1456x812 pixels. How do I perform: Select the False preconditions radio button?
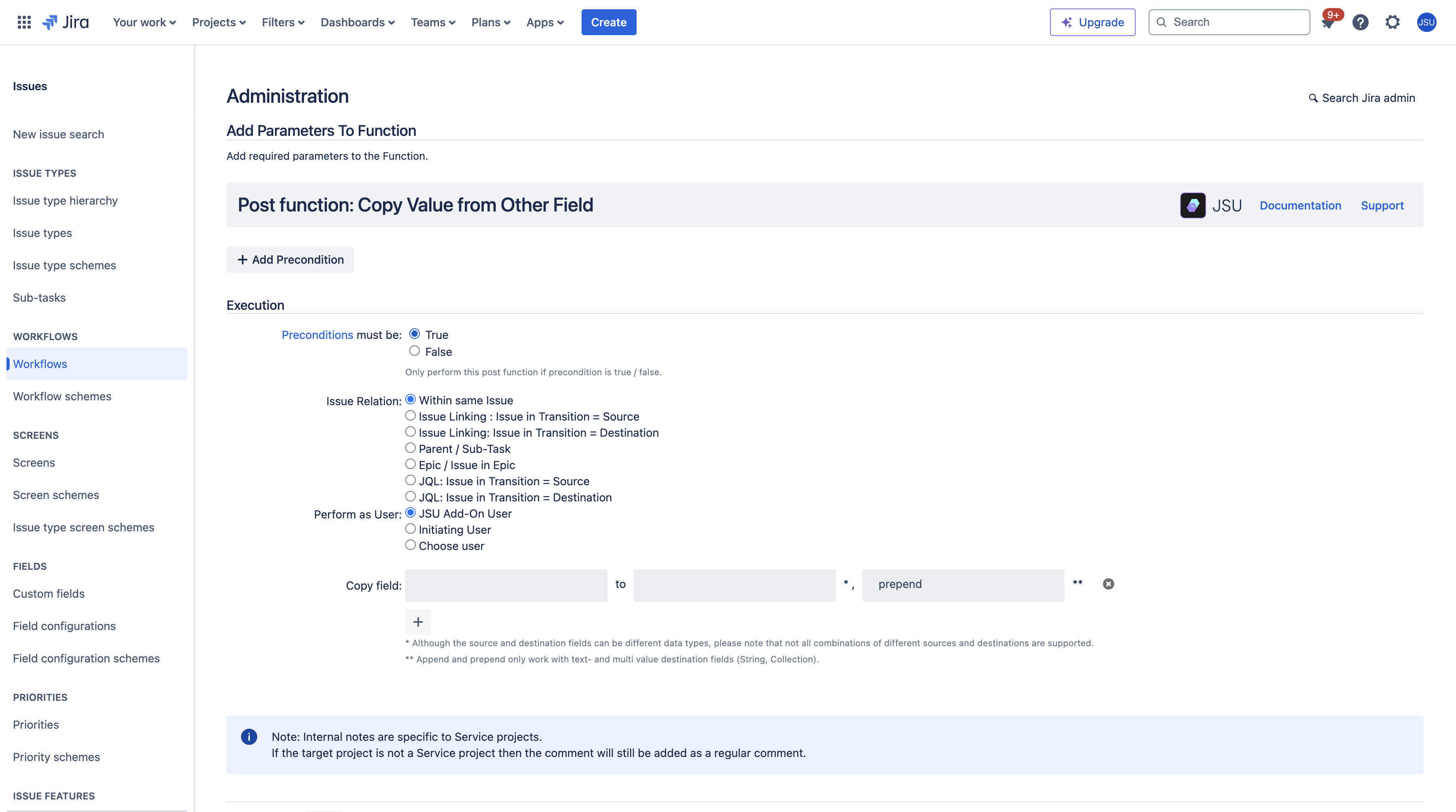pyautogui.click(x=412, y=350)
